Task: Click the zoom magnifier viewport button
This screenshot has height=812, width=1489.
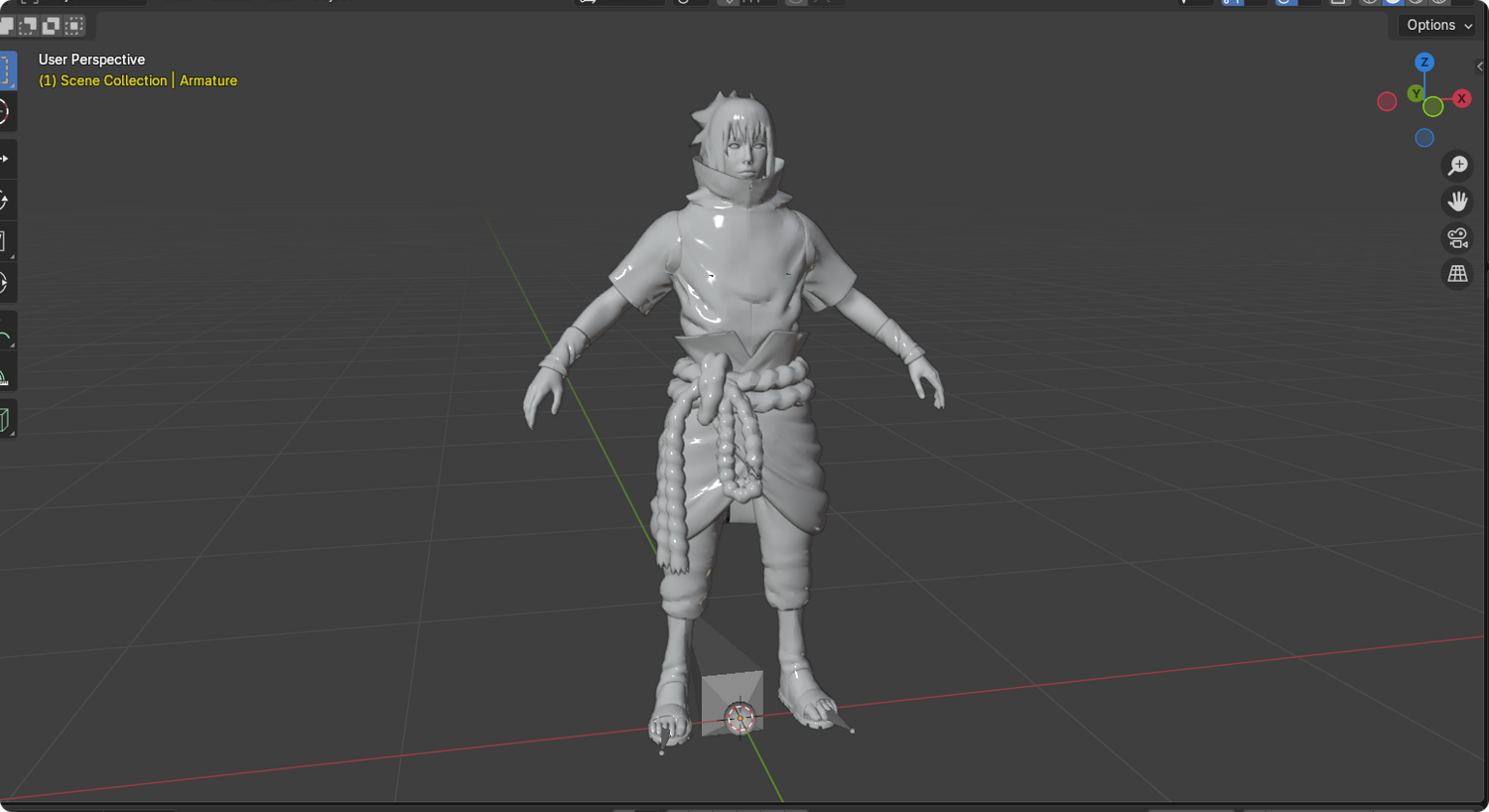Action: [1457, 166]
